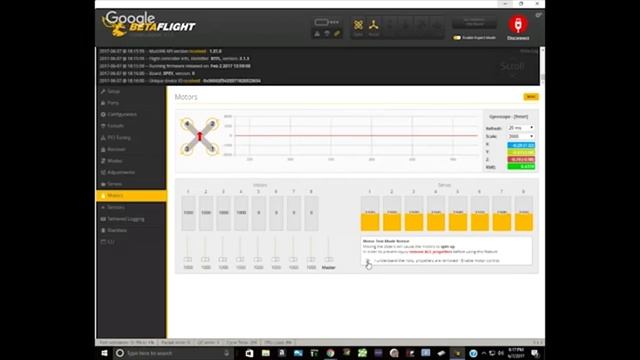This screenshot has width=640, height=360.
Task: Click the yellow link status icon
Action: click(337, 34)
